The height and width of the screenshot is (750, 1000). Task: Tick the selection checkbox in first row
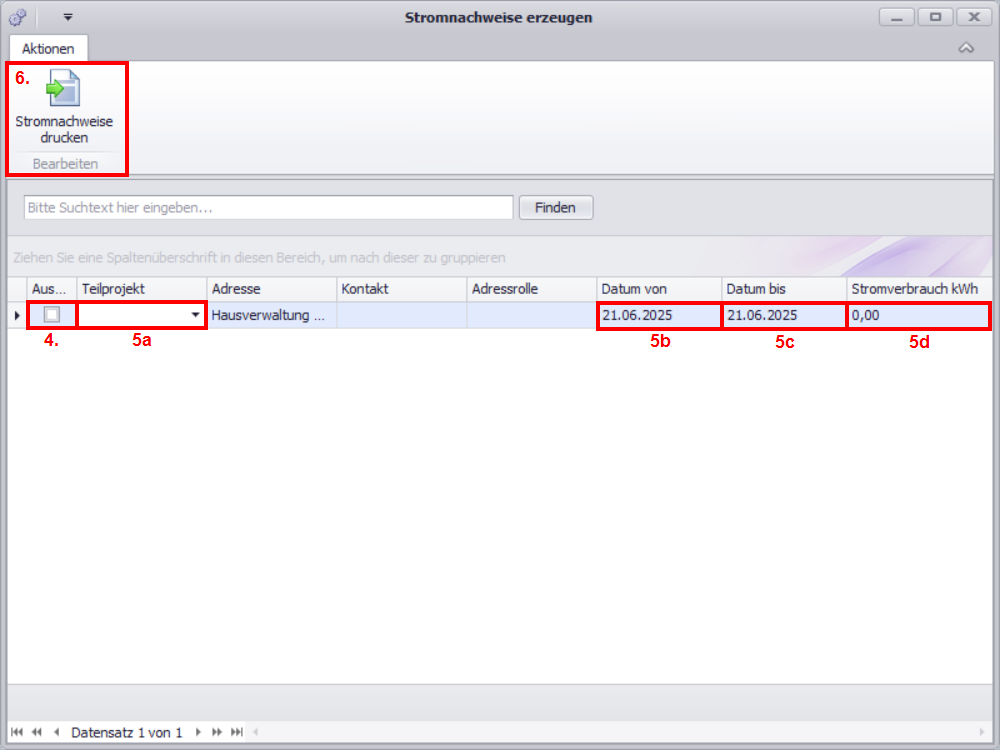(x=52, y=315)
